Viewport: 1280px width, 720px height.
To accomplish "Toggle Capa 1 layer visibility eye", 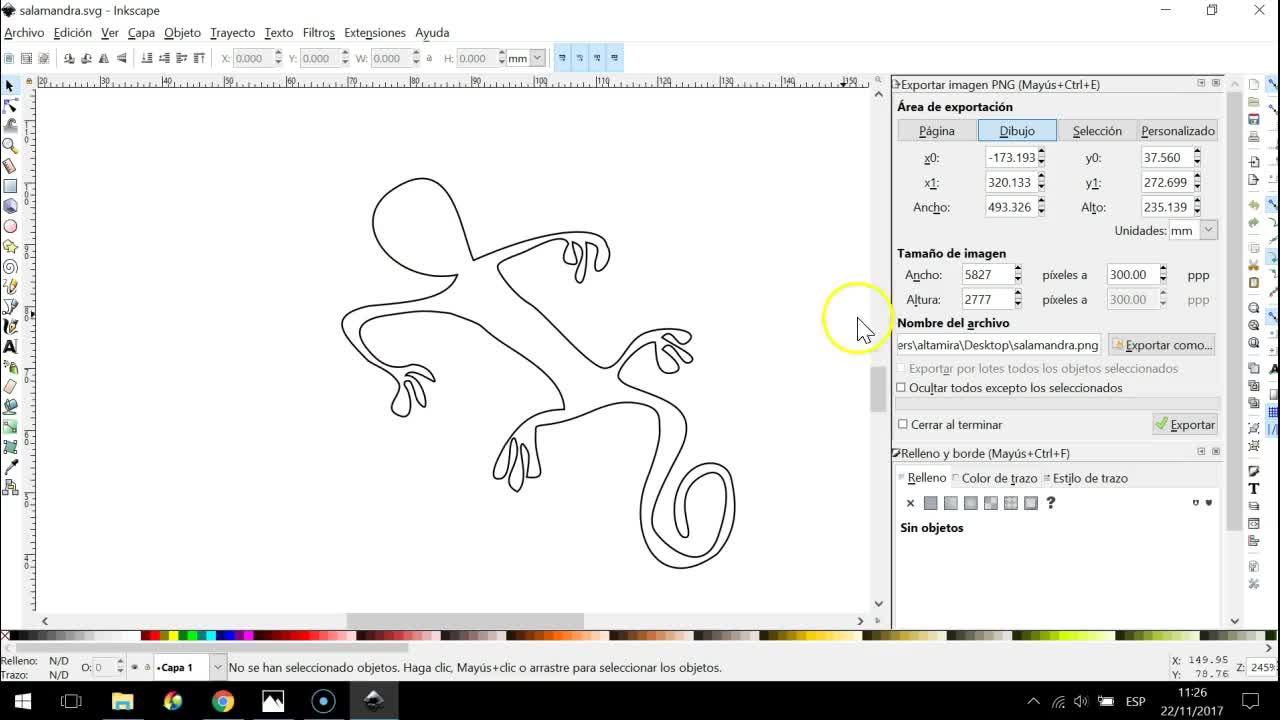I will pos(135,668).
